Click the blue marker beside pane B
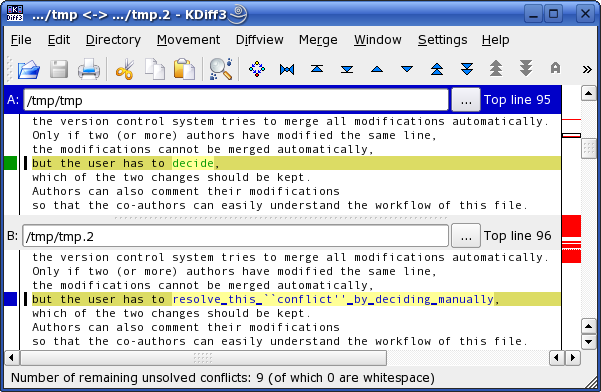Viewport: 601px width, 392px height. point(11,299)
